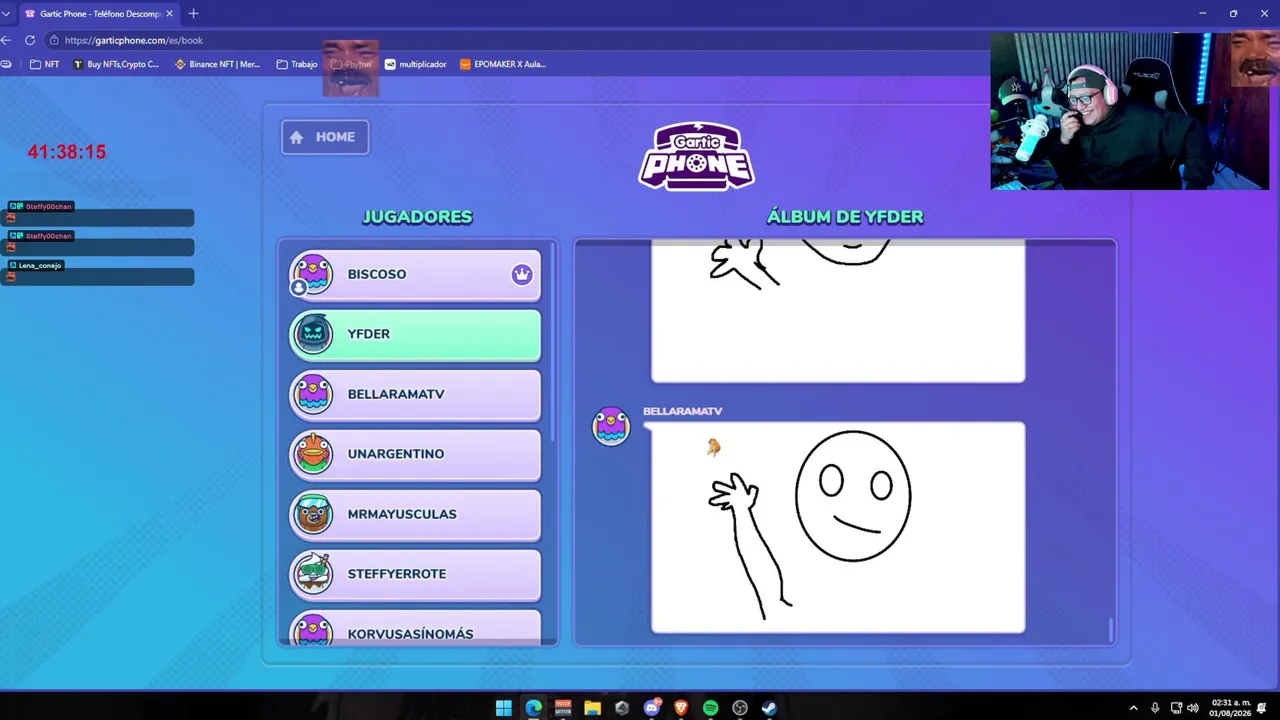Click the ÁLBUM DE YFDER heading
Screen dimensions: 1280x720
point(845,217)
